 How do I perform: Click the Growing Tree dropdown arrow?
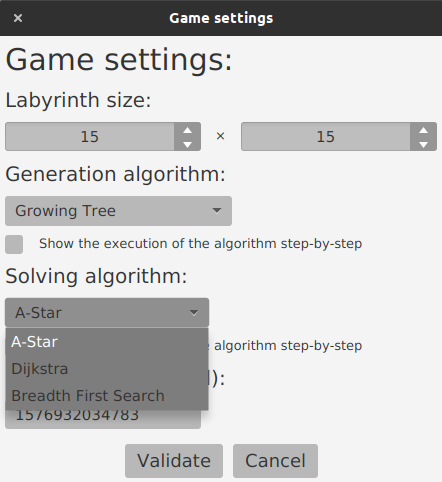[217, 211]
